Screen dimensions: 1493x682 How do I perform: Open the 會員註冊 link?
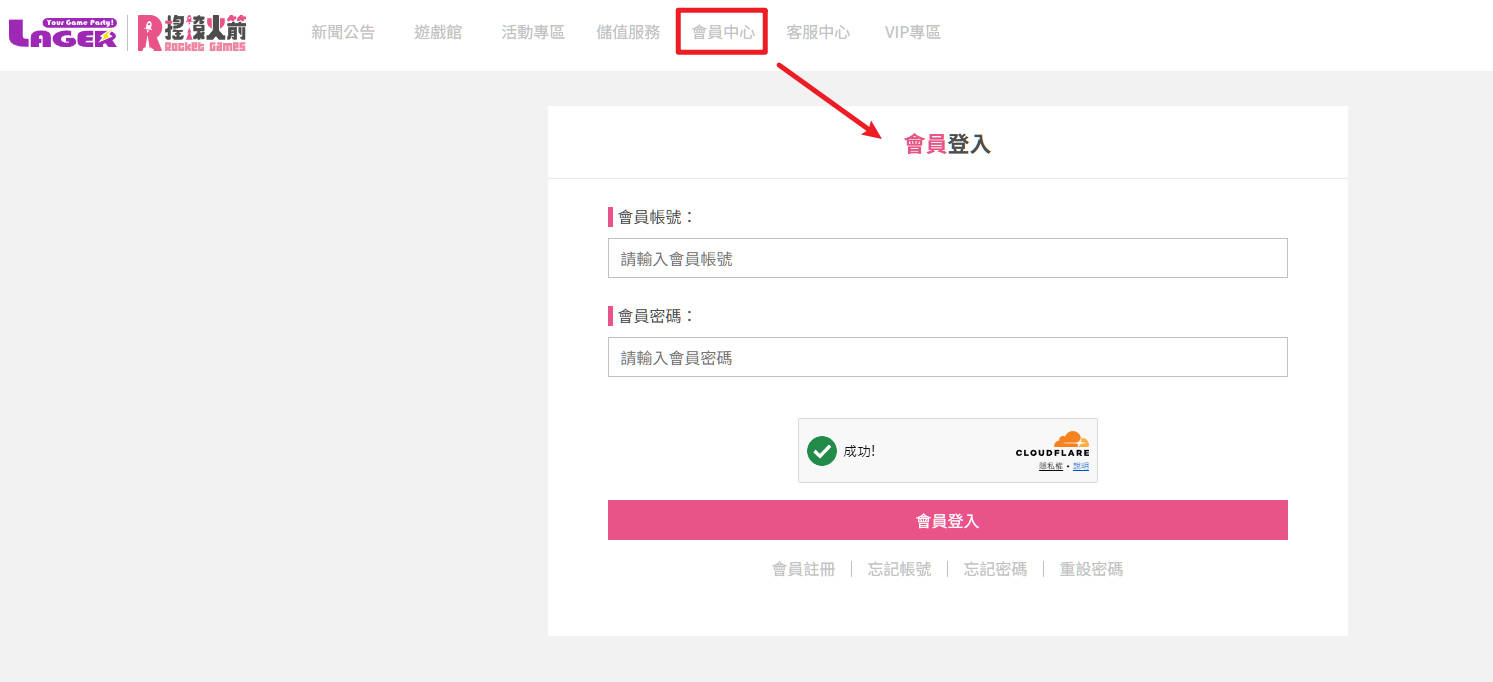click(x=803, y=569)
